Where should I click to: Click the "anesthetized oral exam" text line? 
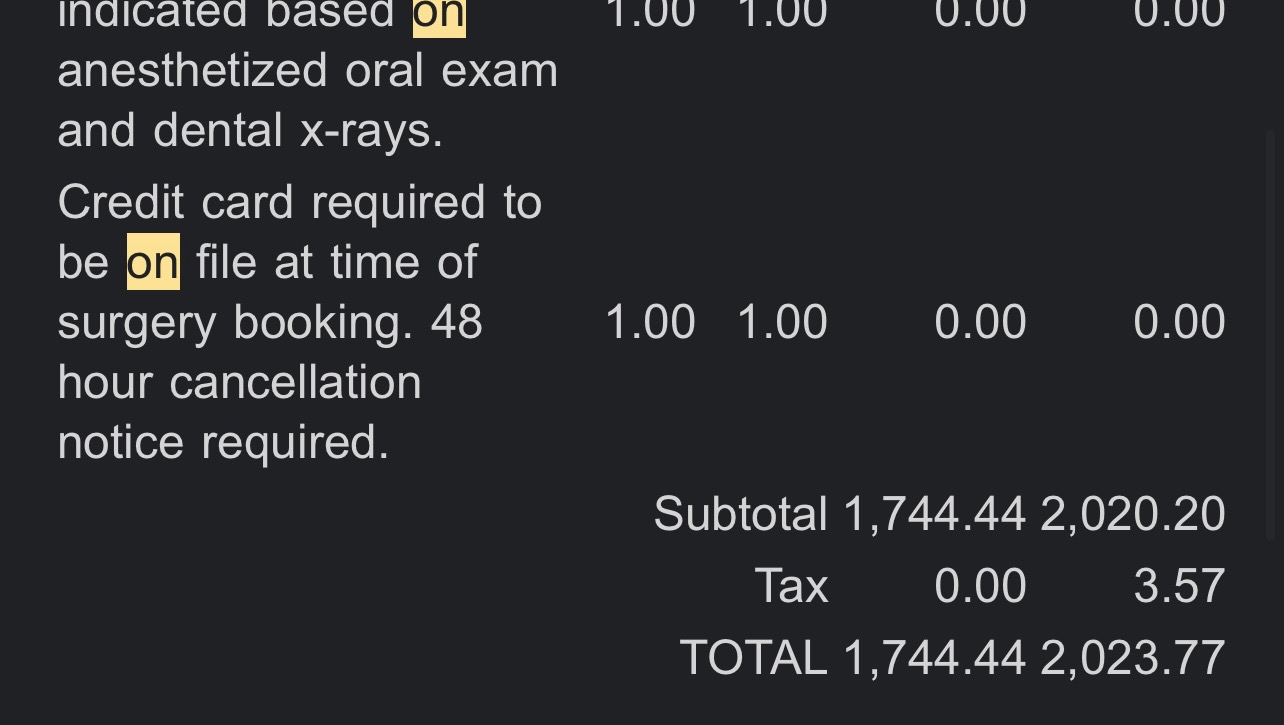(308, 70)
